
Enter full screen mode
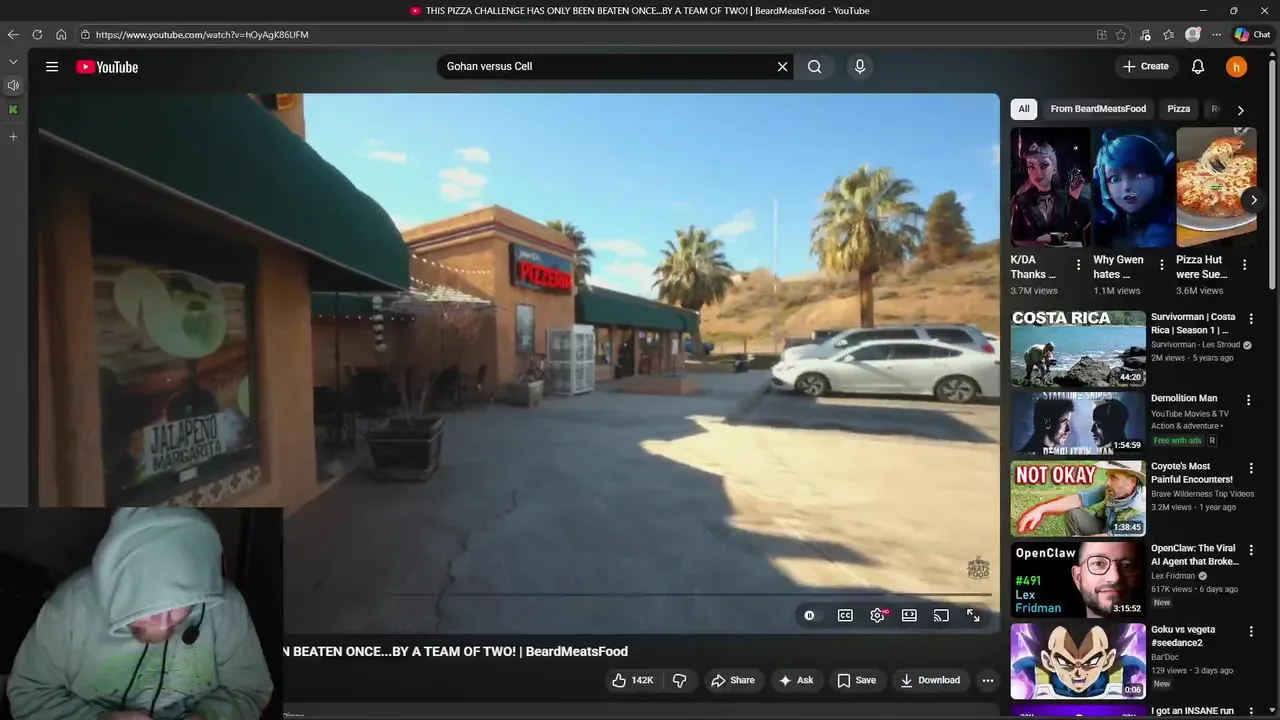pos(973,616)
